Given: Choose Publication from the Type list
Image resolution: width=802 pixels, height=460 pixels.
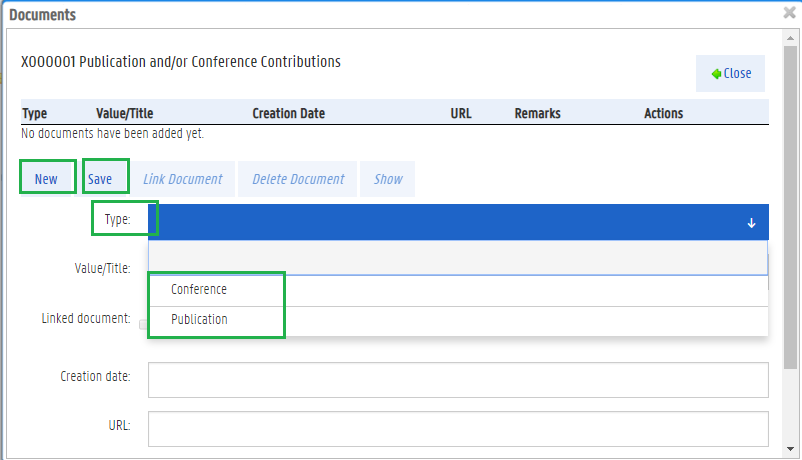Looking at the screenshot, I should 199,320.
